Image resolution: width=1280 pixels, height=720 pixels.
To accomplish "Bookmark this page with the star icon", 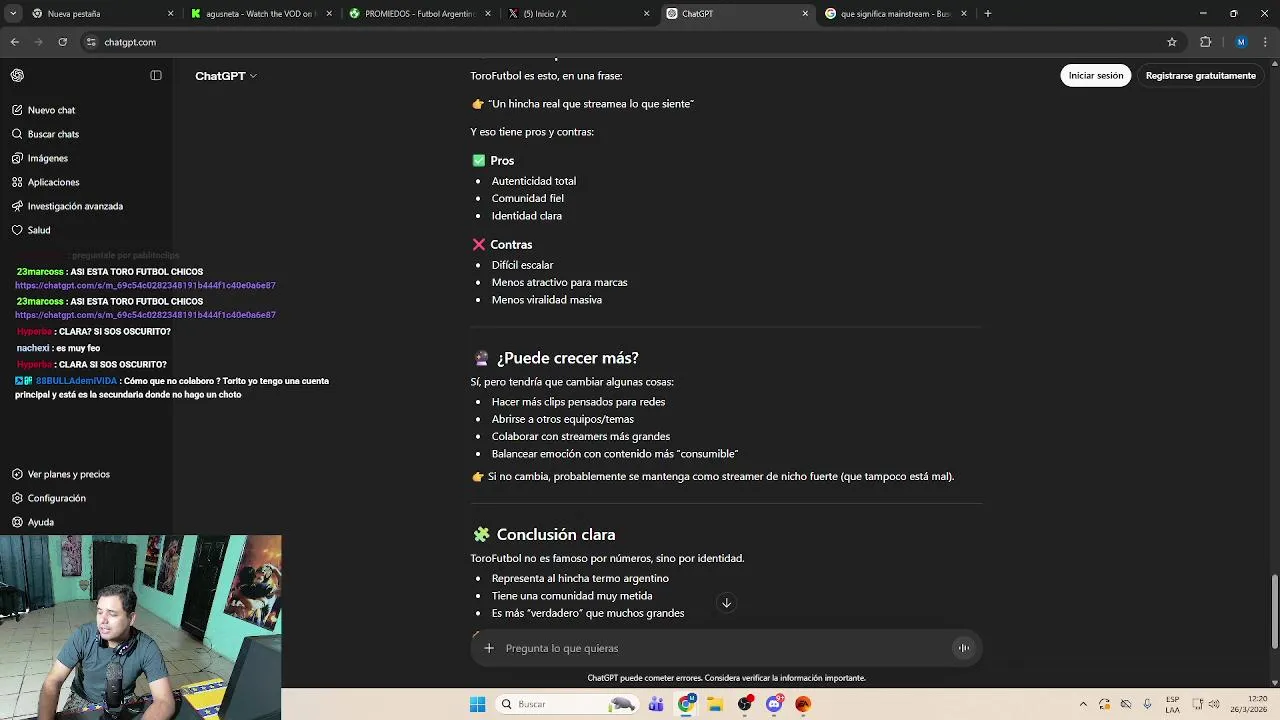I will (x=1172, y=42).
